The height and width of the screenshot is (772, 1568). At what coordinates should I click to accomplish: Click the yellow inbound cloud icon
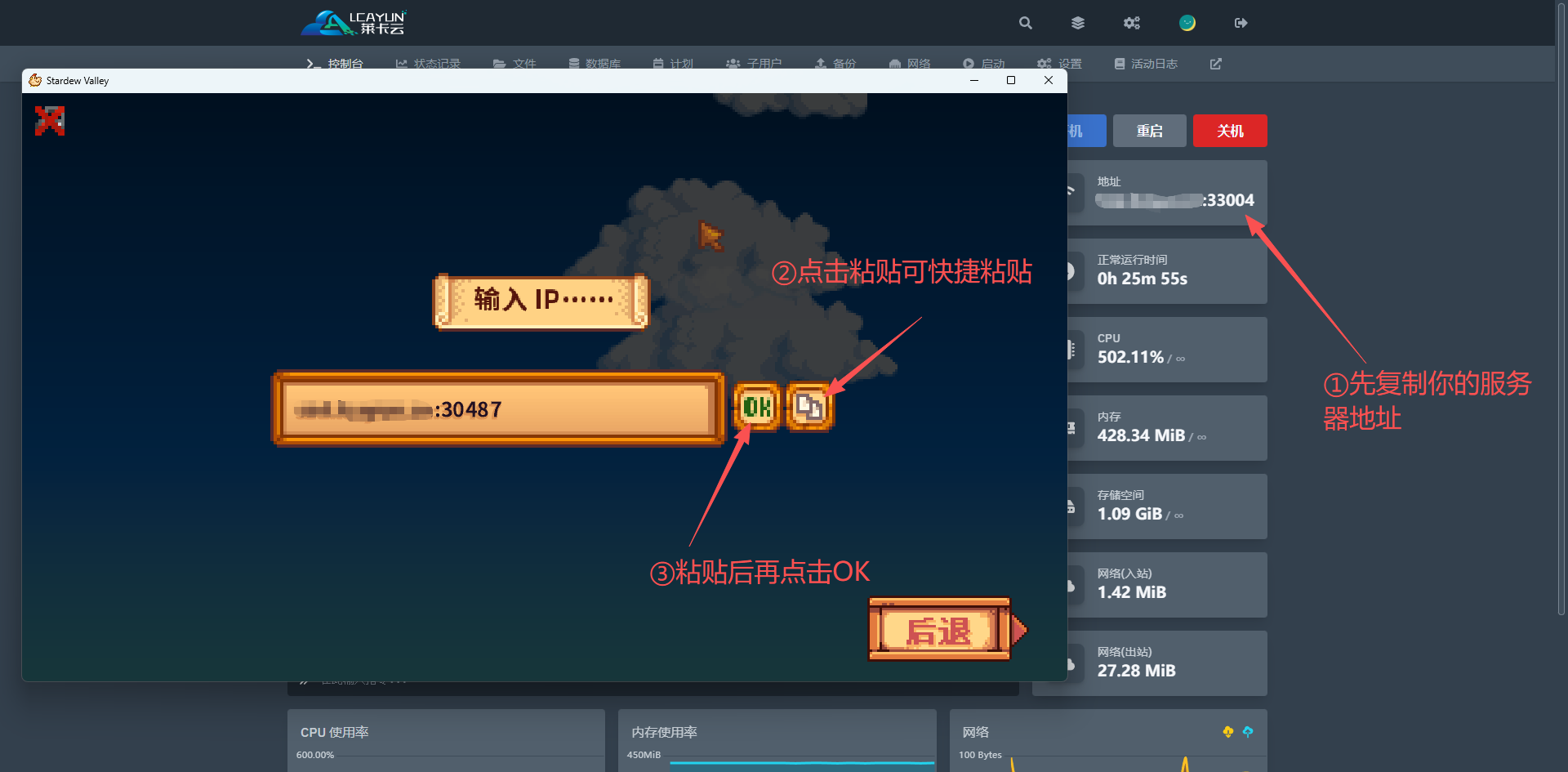1227,732
